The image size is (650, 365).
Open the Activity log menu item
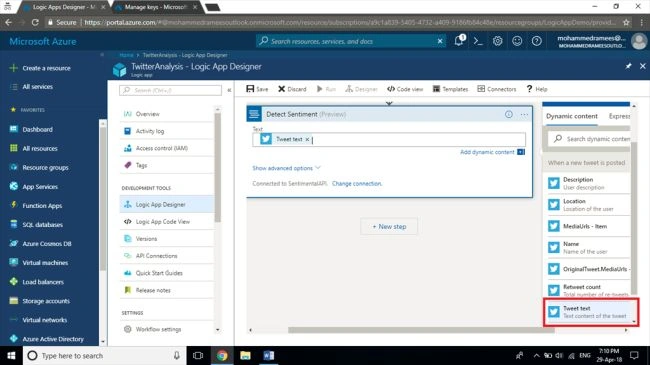coord(167,131)
